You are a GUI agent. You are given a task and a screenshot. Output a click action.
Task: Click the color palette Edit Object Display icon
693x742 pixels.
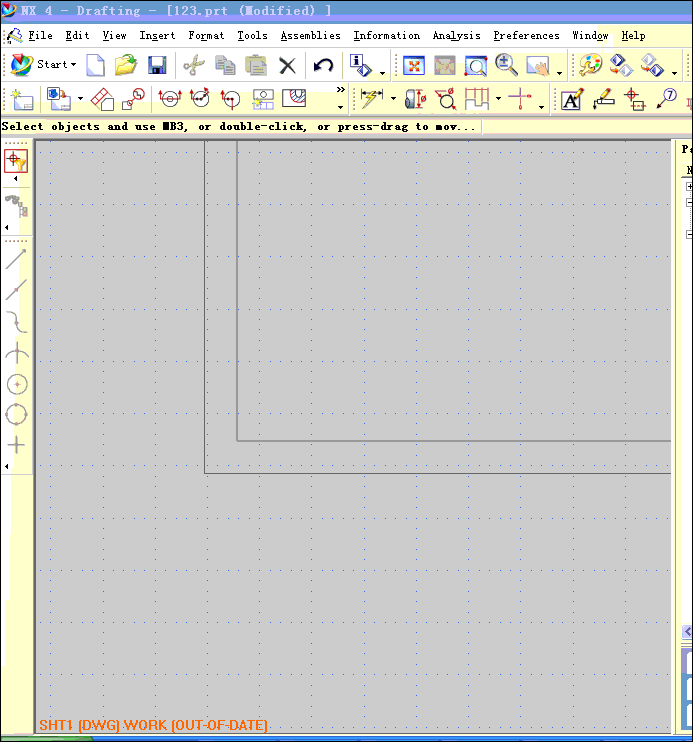click(590, 65)
